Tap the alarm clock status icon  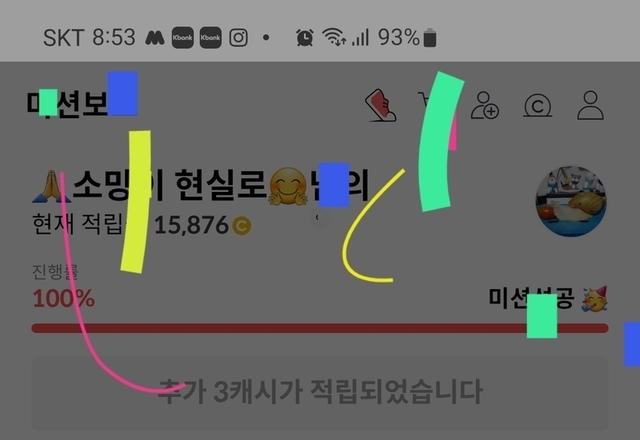[305, 38]
